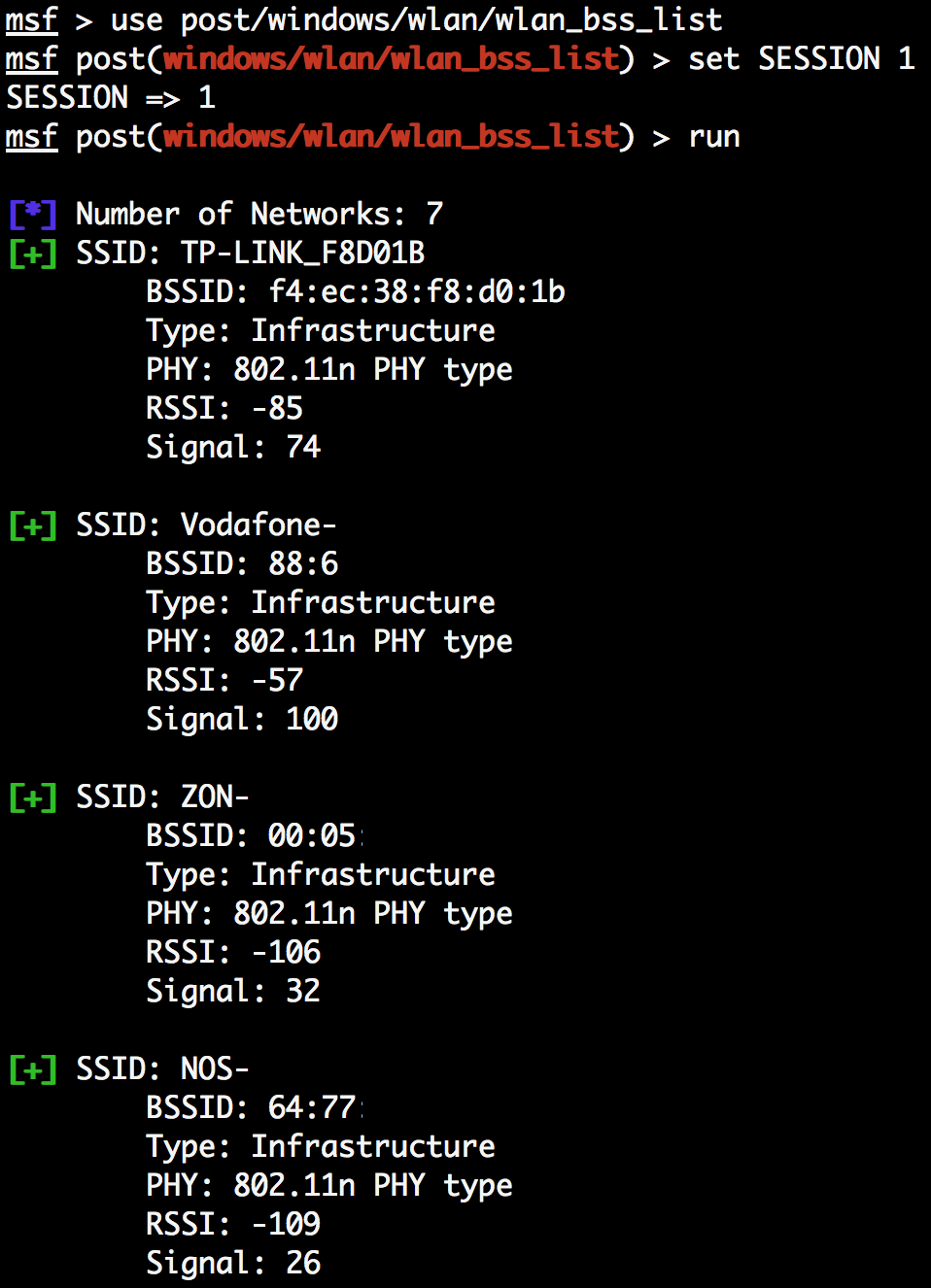Click the blue [*] status marker
Viewport: 931px width, 1288px height.
pyautogui.click(x=33, y=214)
